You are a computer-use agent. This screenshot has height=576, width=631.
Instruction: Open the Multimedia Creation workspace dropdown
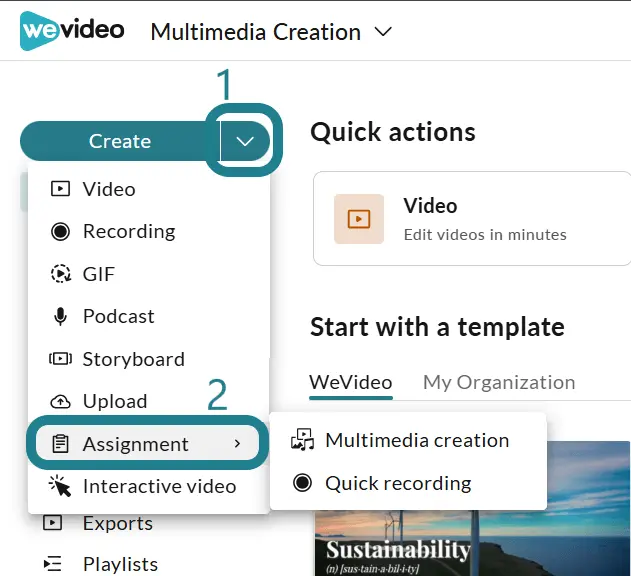click(x=271, y=32)
